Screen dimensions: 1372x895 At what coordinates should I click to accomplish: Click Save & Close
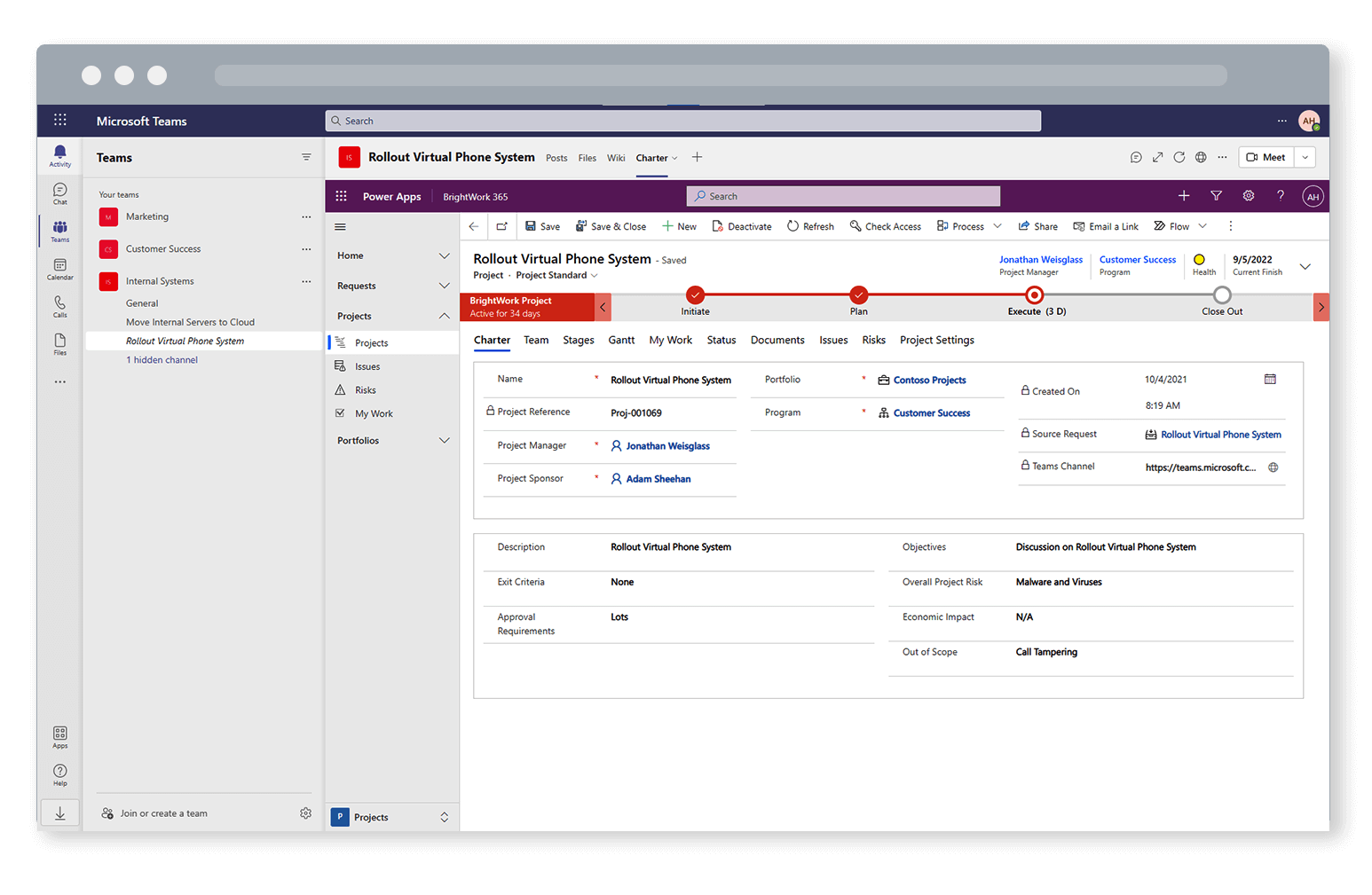point(611,226)
